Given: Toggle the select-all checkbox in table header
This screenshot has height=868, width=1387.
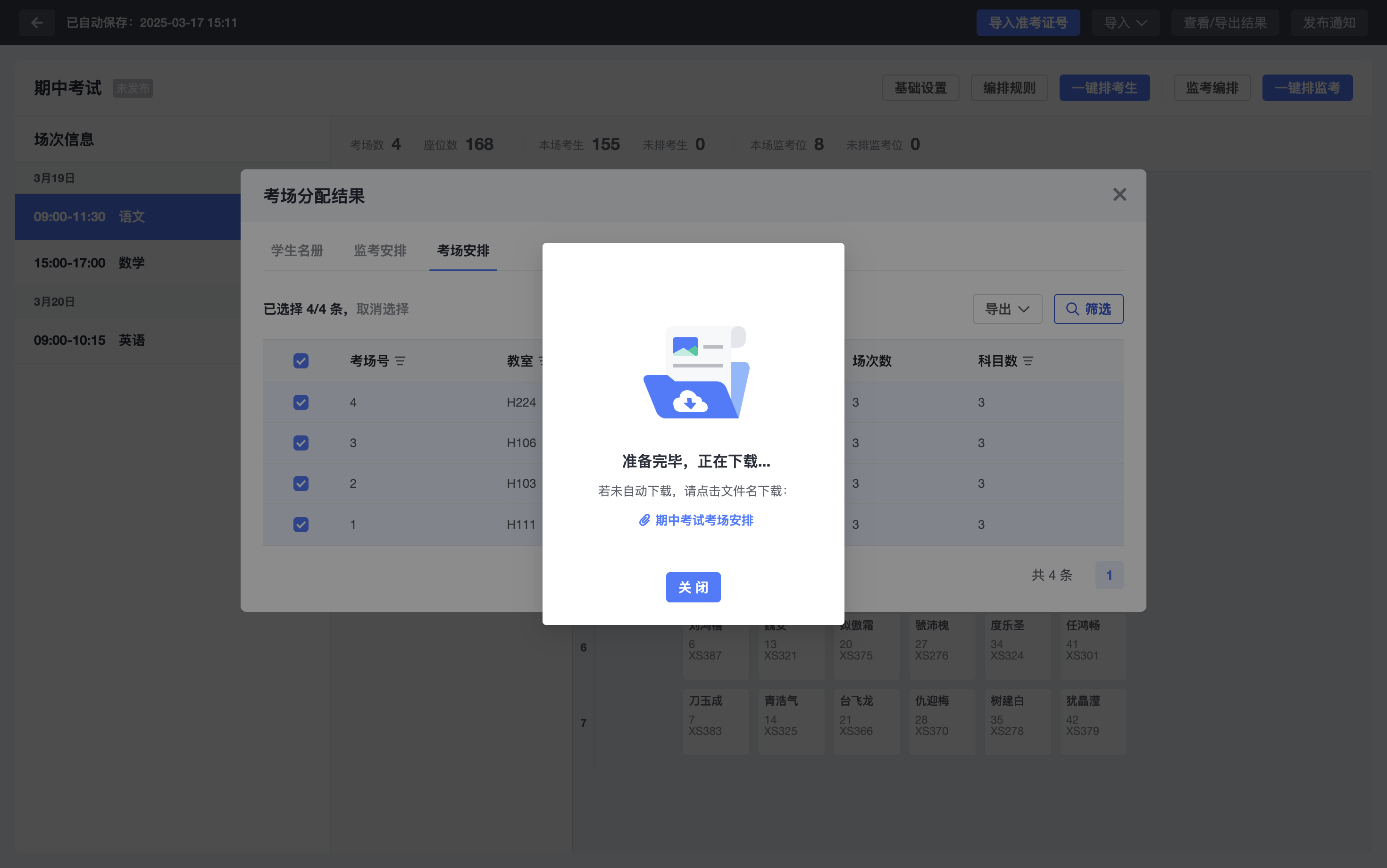Looking at the screenshot, I should (301, 361).
